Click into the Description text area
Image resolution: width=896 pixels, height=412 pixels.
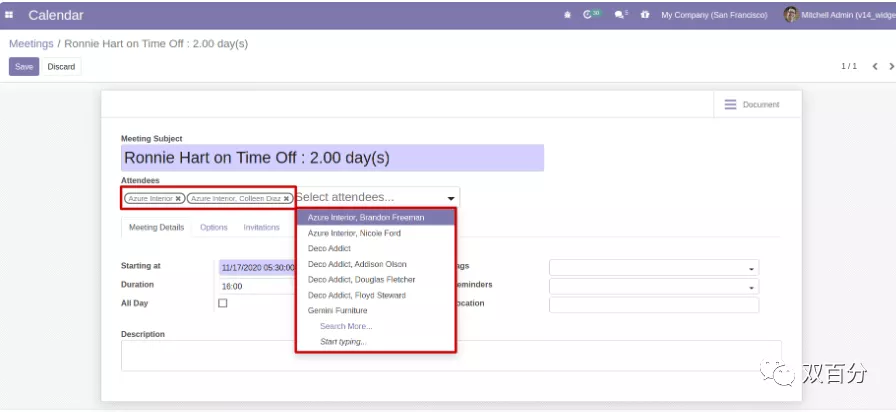(x=451, y=355)
